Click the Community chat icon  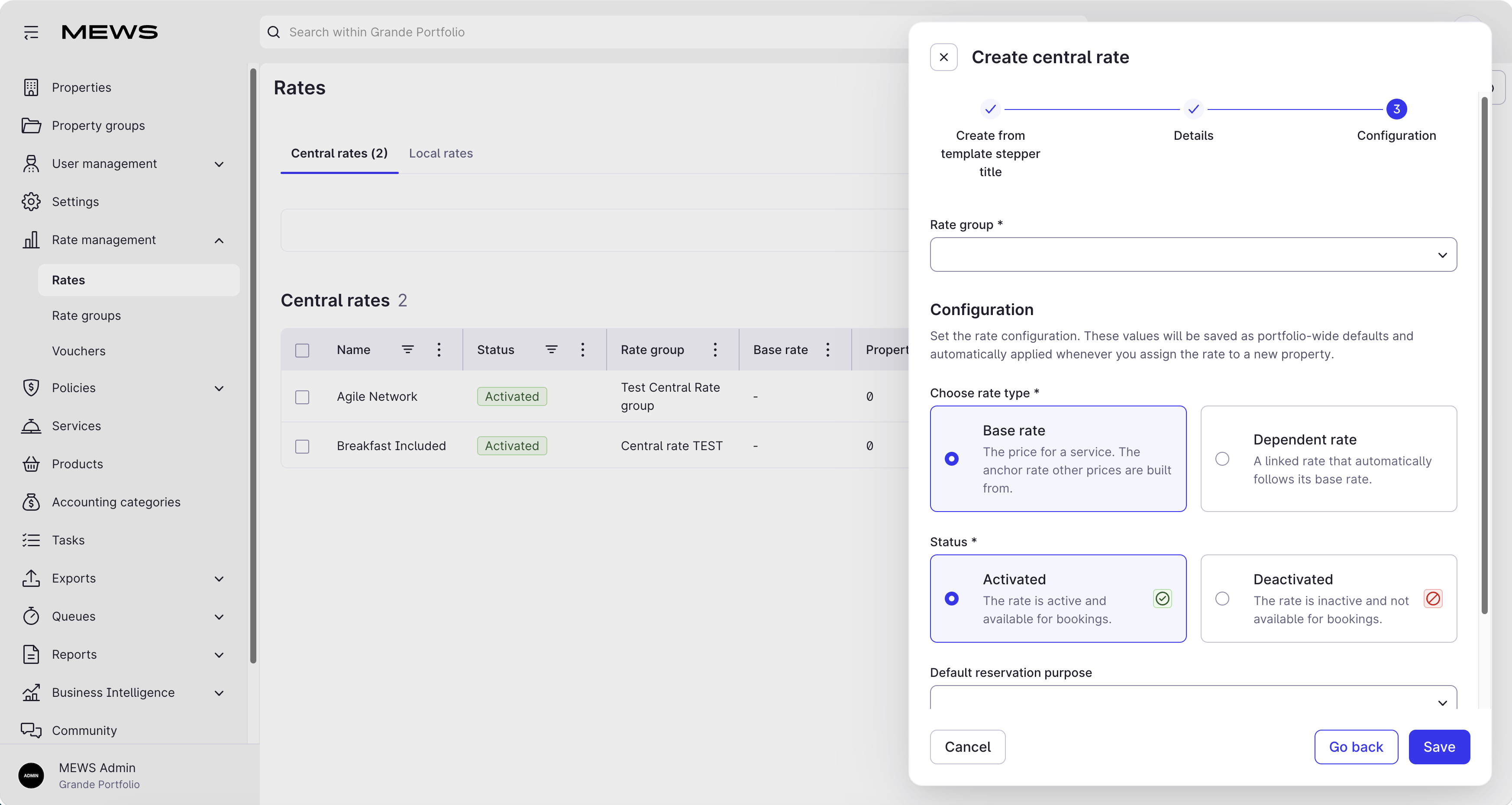click(x=31, y=731)
